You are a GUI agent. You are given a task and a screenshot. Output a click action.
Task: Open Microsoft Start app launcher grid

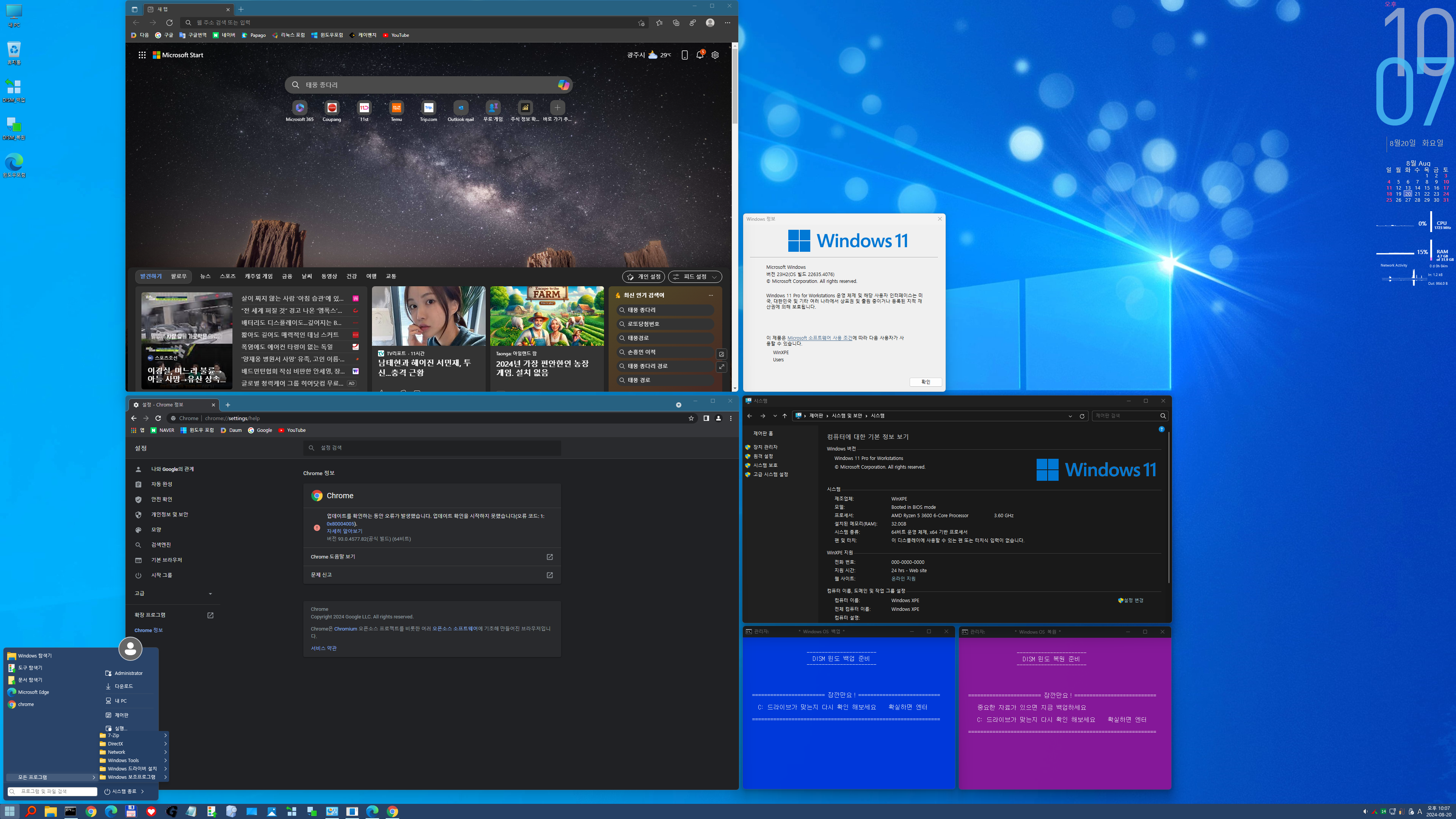(x=142, y=55)
